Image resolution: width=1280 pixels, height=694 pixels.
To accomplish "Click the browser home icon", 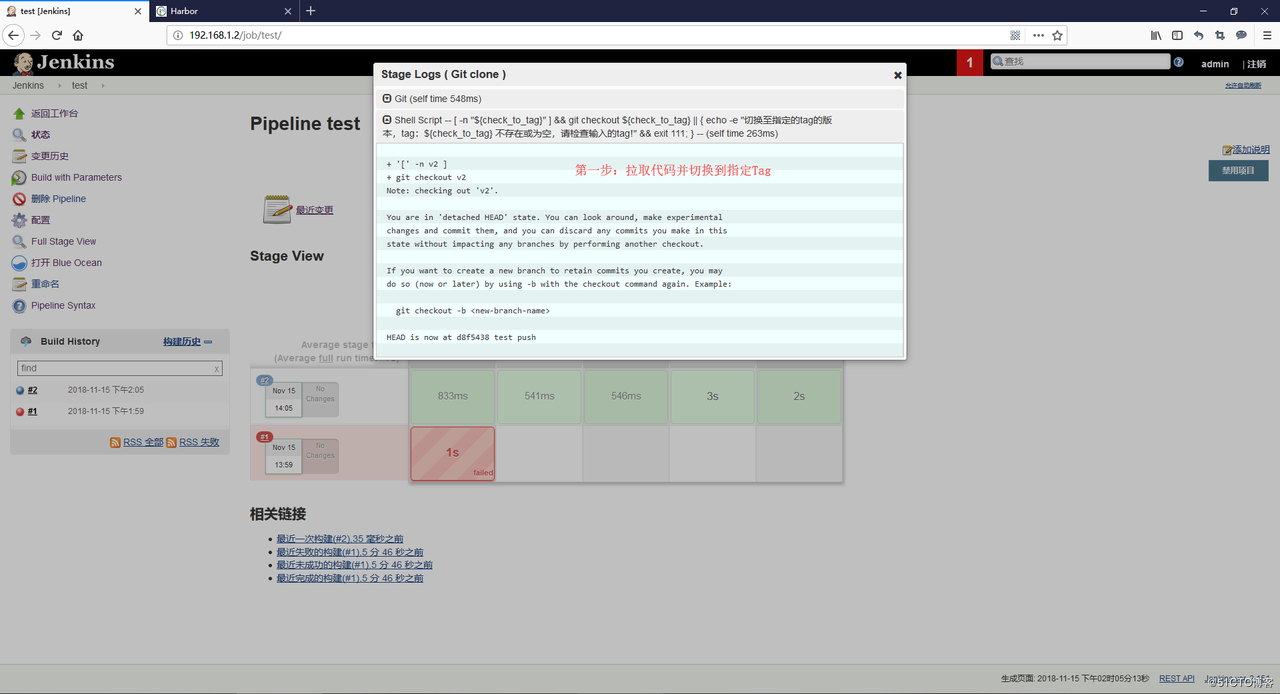I will 78,35.
